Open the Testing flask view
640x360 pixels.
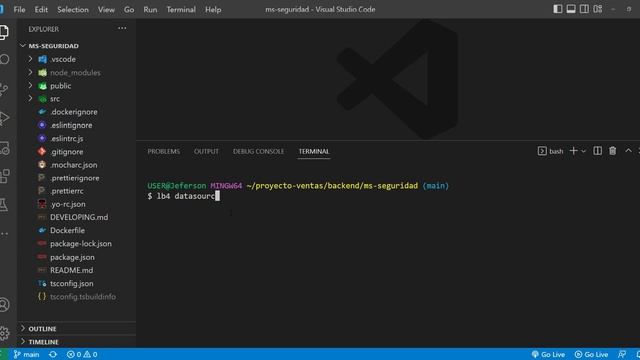point(4,205)
